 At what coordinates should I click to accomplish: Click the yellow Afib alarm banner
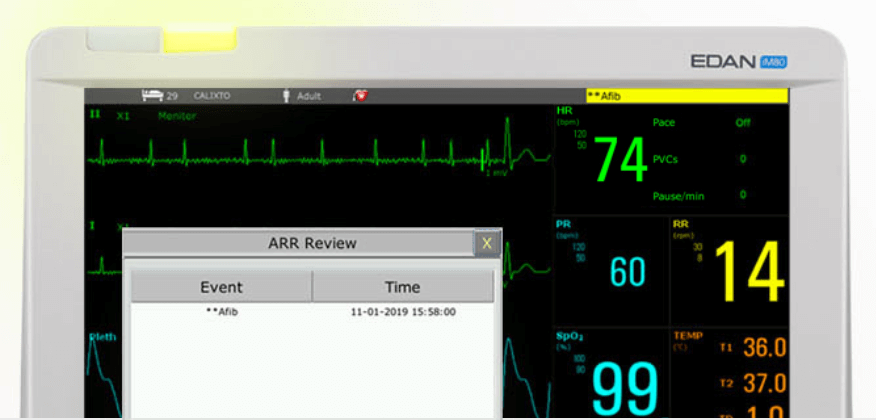(x=686, y=95)
